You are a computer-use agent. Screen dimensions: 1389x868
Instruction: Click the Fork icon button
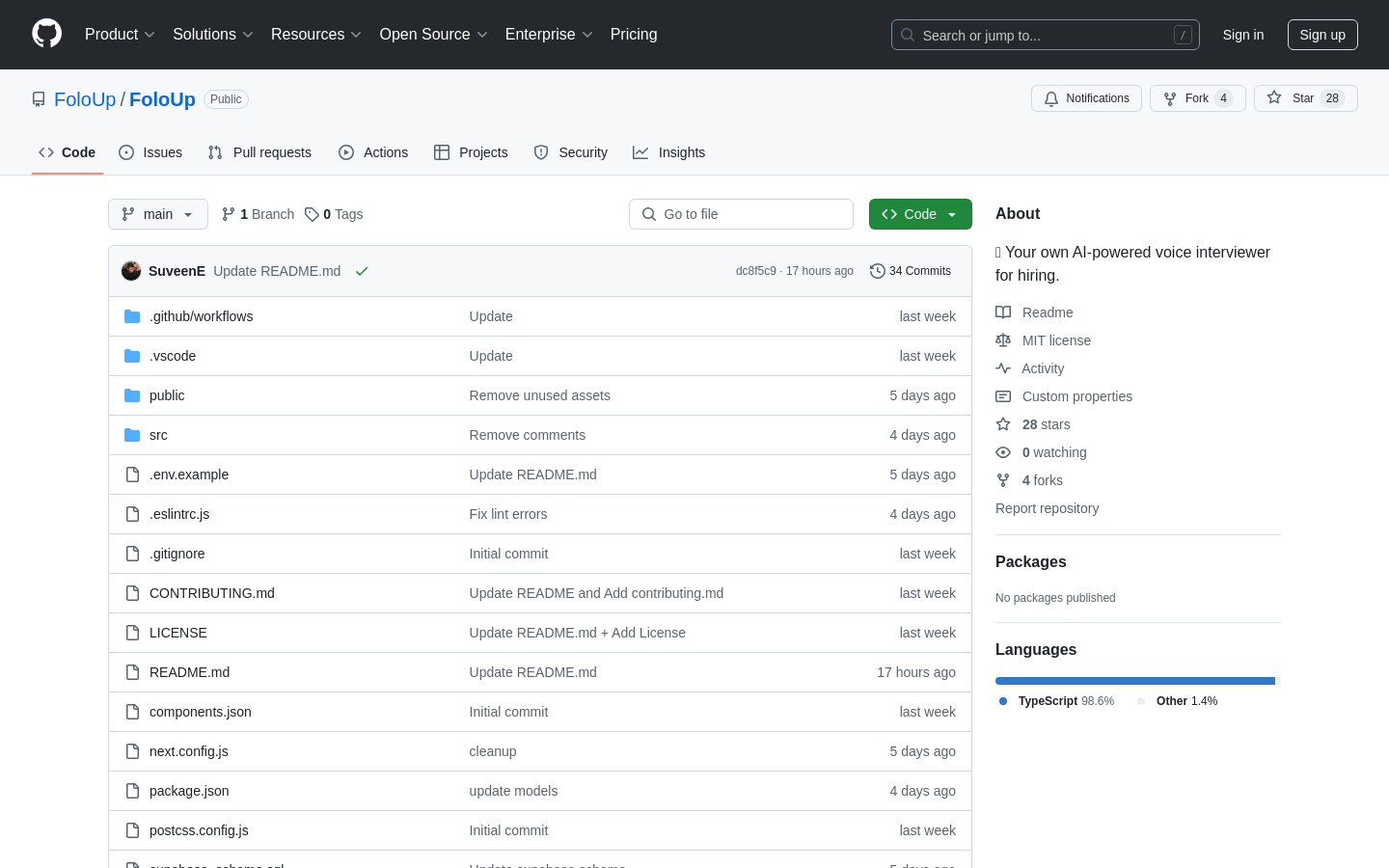click(1170, 98)
